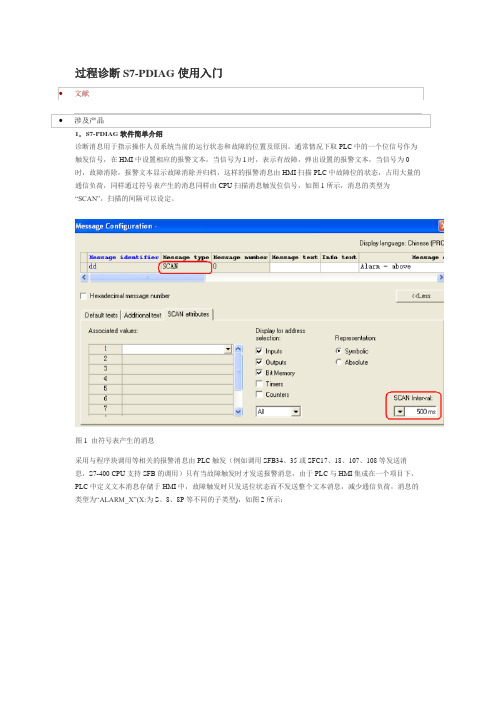The image size is (496, 702).
Task: Open associated value row 1 dropdown
Action: (228, 349)
